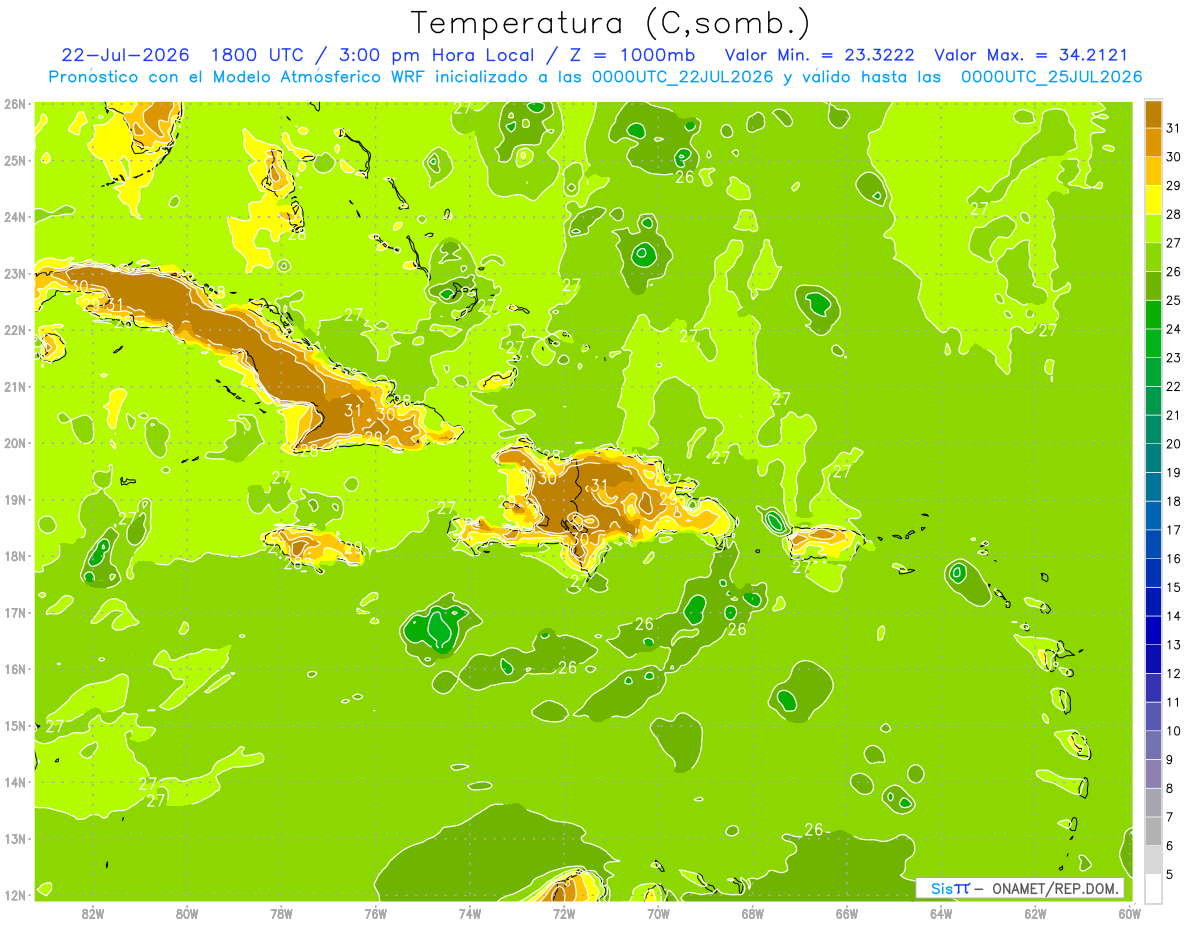Viewport: 1200px width, 927px height.
Task: Click the 80W longitude axis label
Action: [x=187, y=914]
